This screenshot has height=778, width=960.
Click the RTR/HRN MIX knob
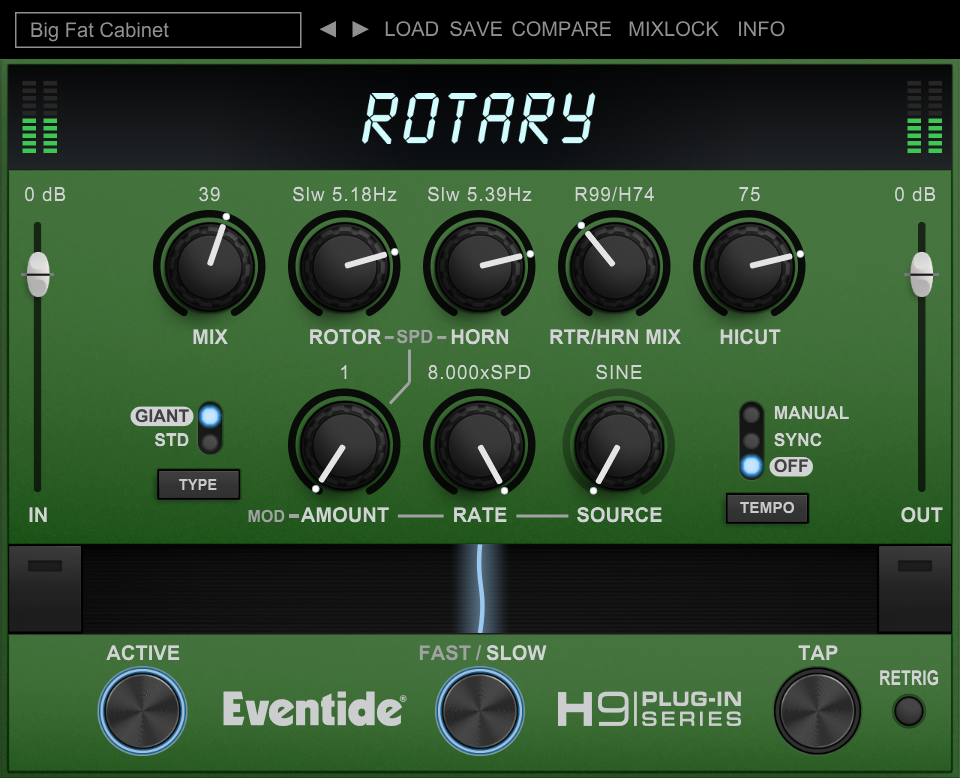614,266
